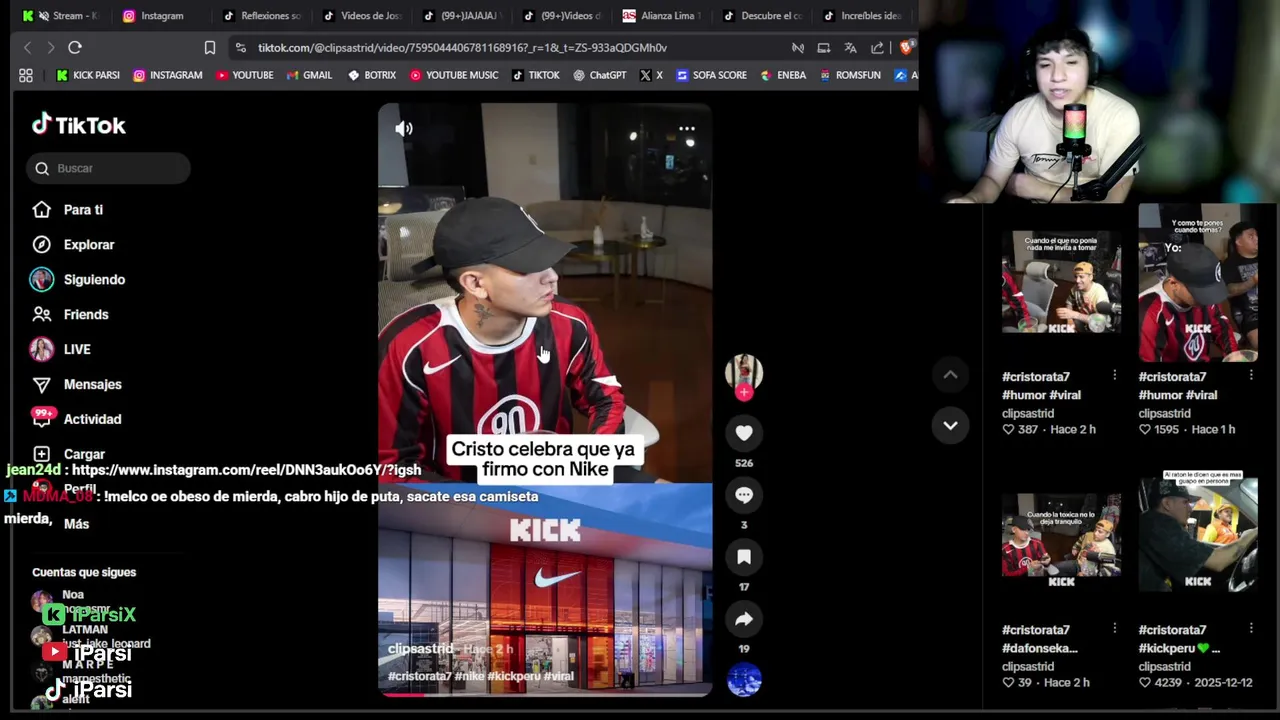Save video with the bookmark icon

744,557
